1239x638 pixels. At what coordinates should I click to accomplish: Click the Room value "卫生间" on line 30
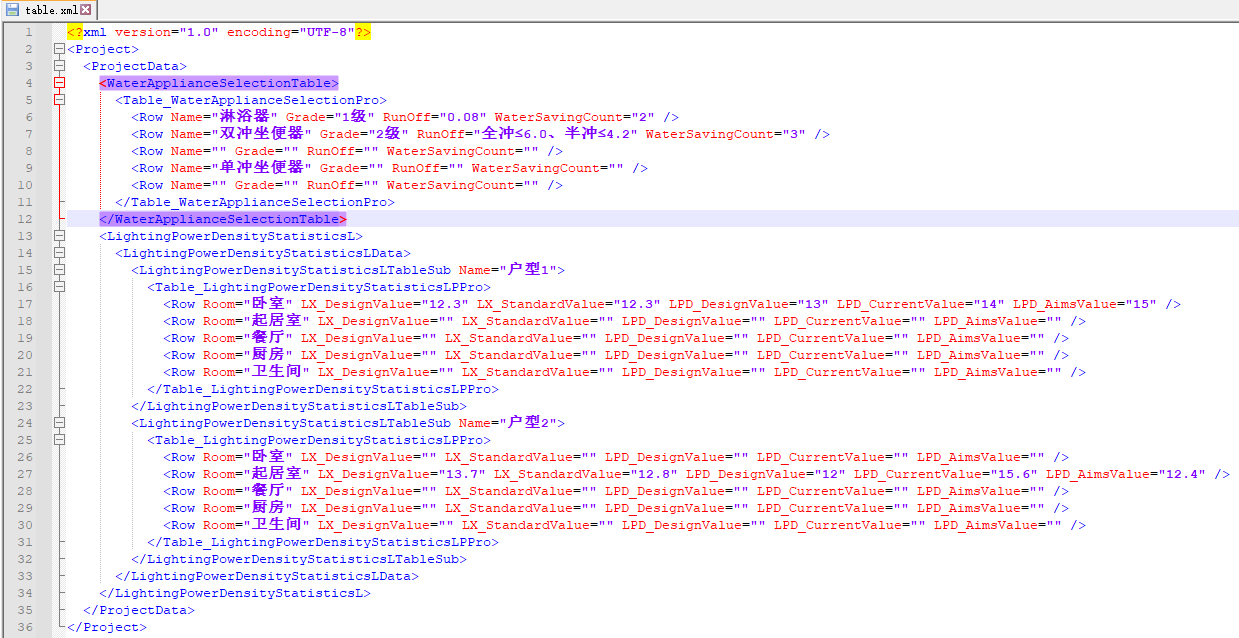276,525
